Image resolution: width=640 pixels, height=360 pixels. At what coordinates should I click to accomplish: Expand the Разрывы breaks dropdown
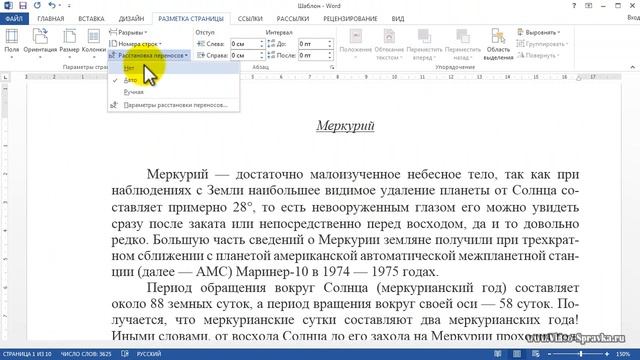(128, 32)
